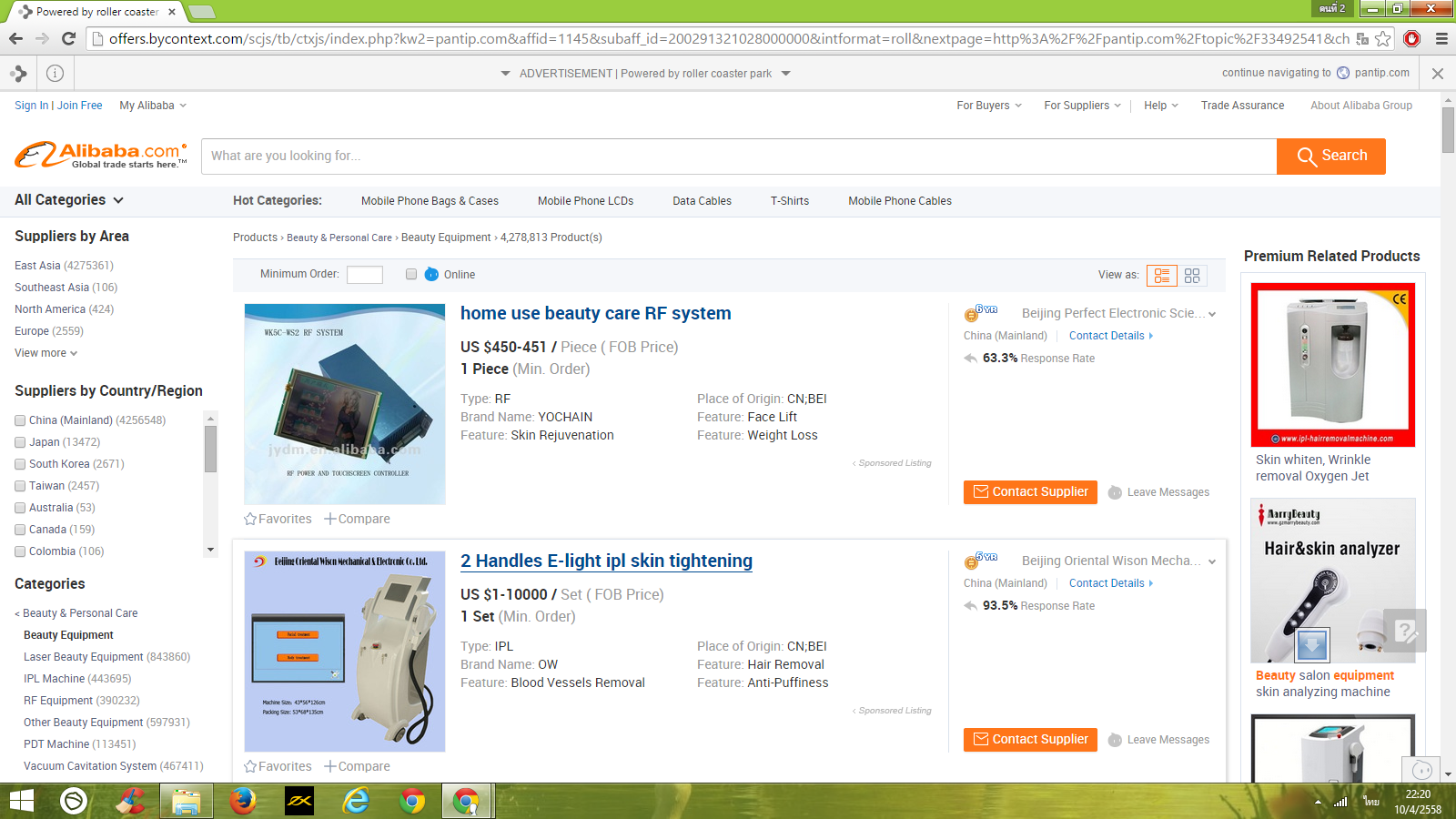Compare the home use beauty care RF system
Screen dimensions: 1456x819
click(357, 519)
